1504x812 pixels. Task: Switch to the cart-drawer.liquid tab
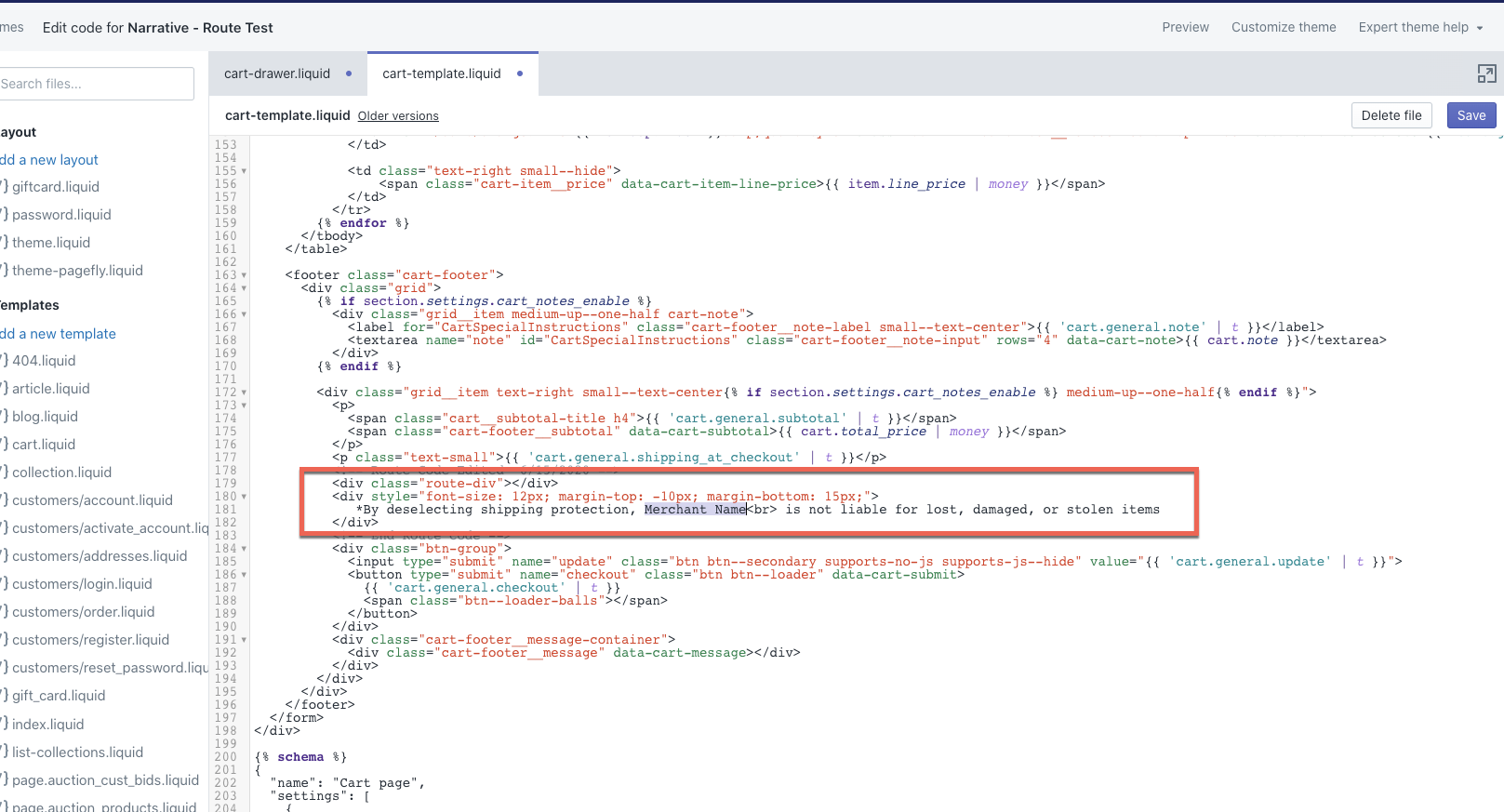(x=277, y=73)
